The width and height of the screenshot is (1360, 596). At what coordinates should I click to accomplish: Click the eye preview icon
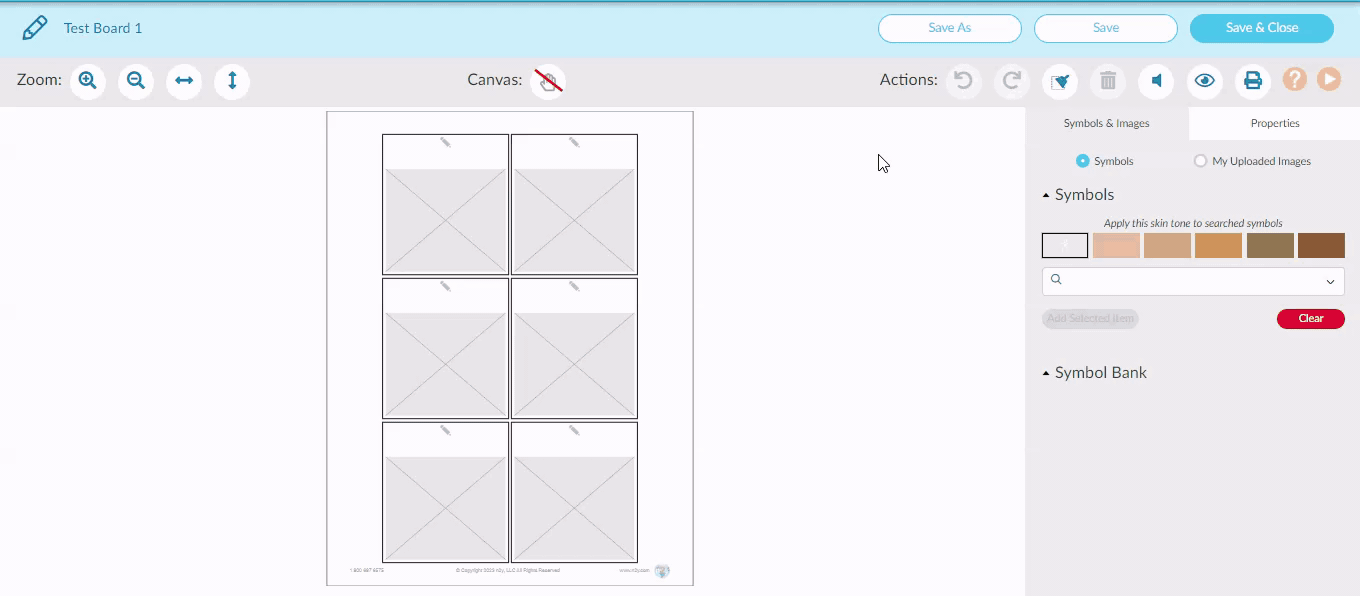[x=1204, y=81]
